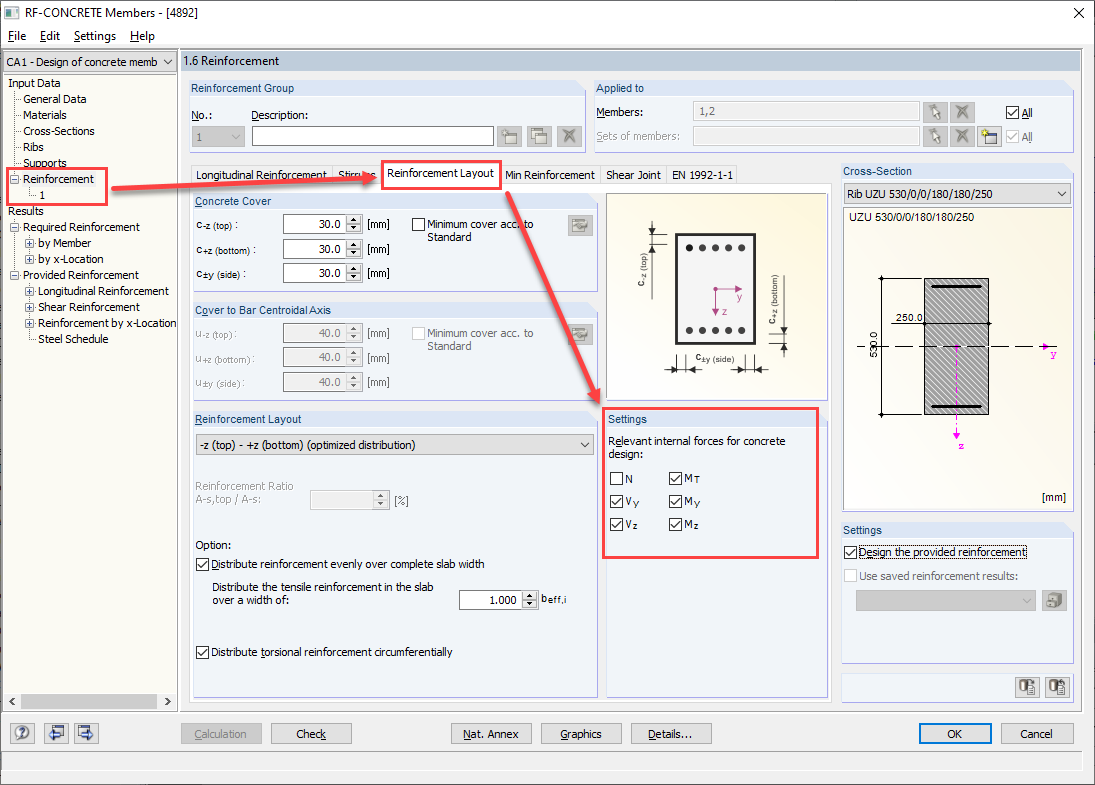Viewport: 1095px width, 785px height.
Task: Uncheck the Mz internal force checkbox
Action: pyautogui.click(x=675, y=524)
